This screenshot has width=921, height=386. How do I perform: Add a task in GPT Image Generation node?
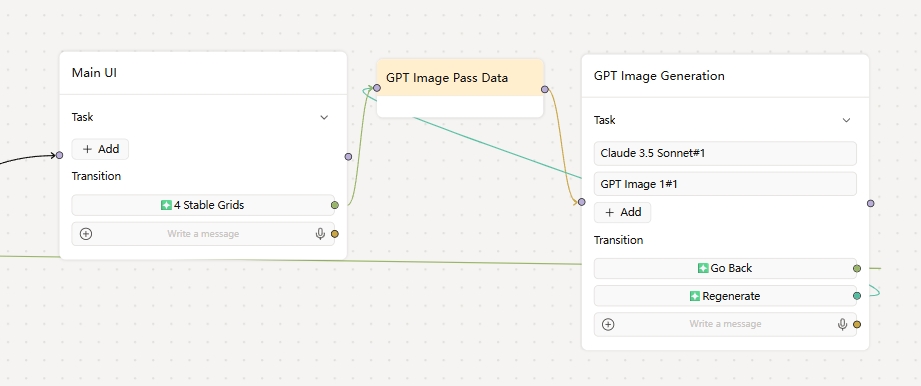coord(623,212)
